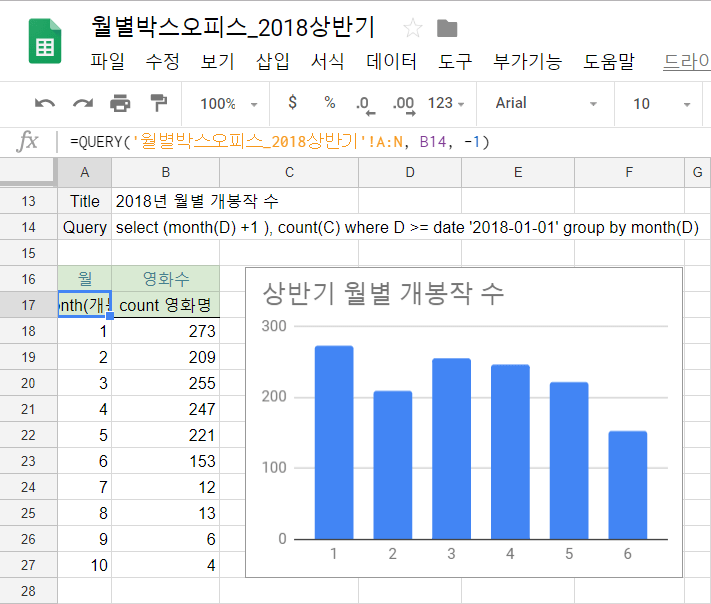Open the font size 10 dropdown
Viewport: 711px width, 604px height.
tap(660, 104)
